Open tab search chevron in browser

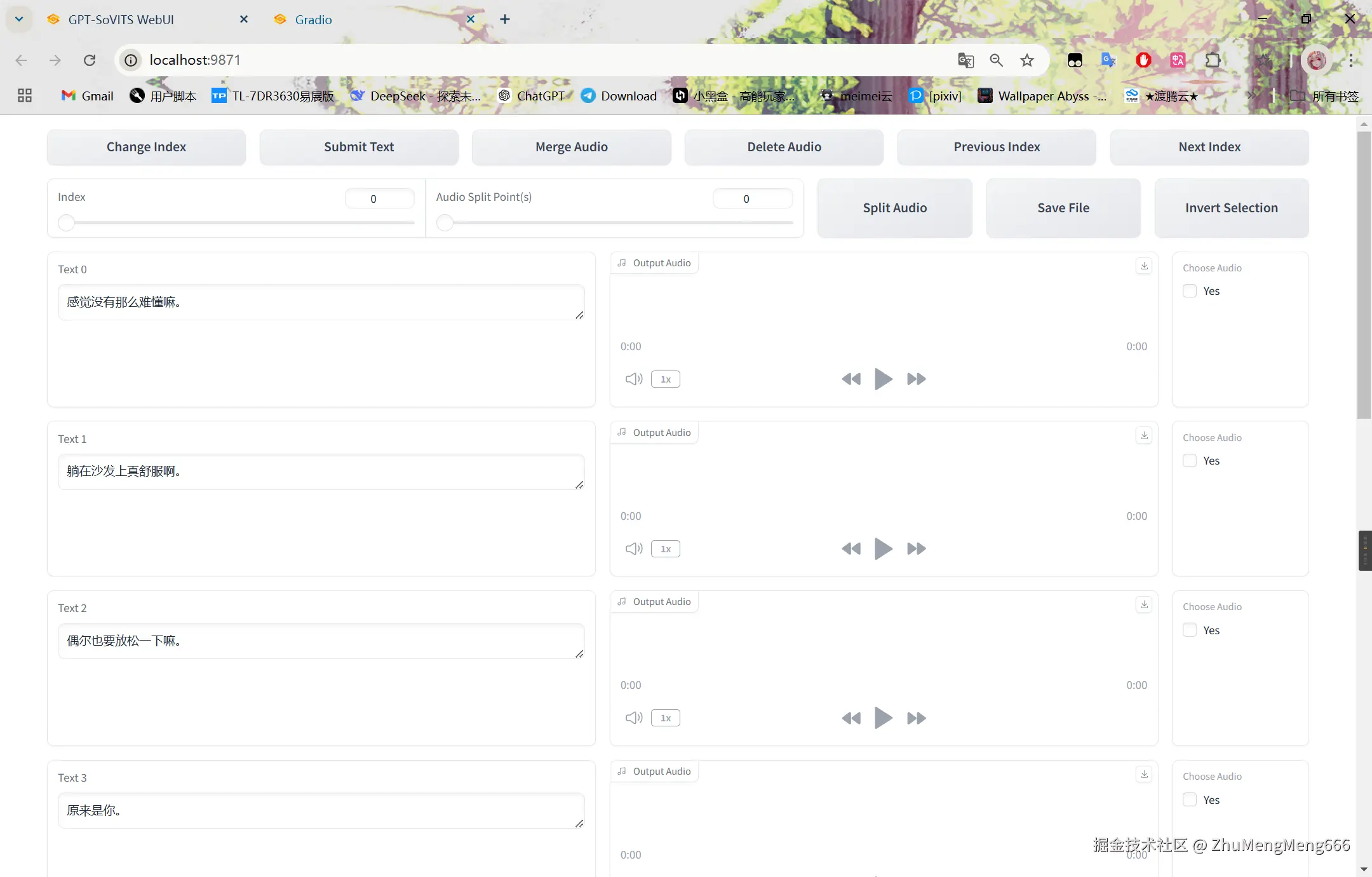pos(19,19)
